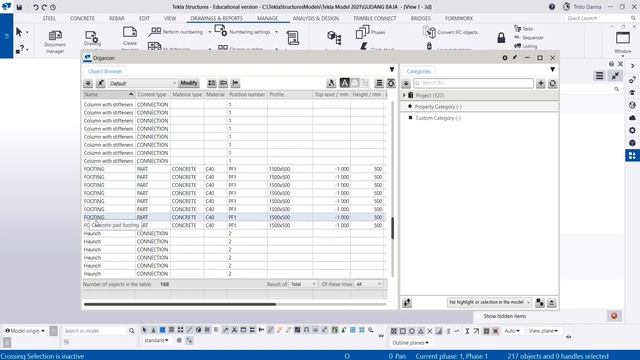
Task: Click the synchronize icon beside add category
Action: point(553,83)
